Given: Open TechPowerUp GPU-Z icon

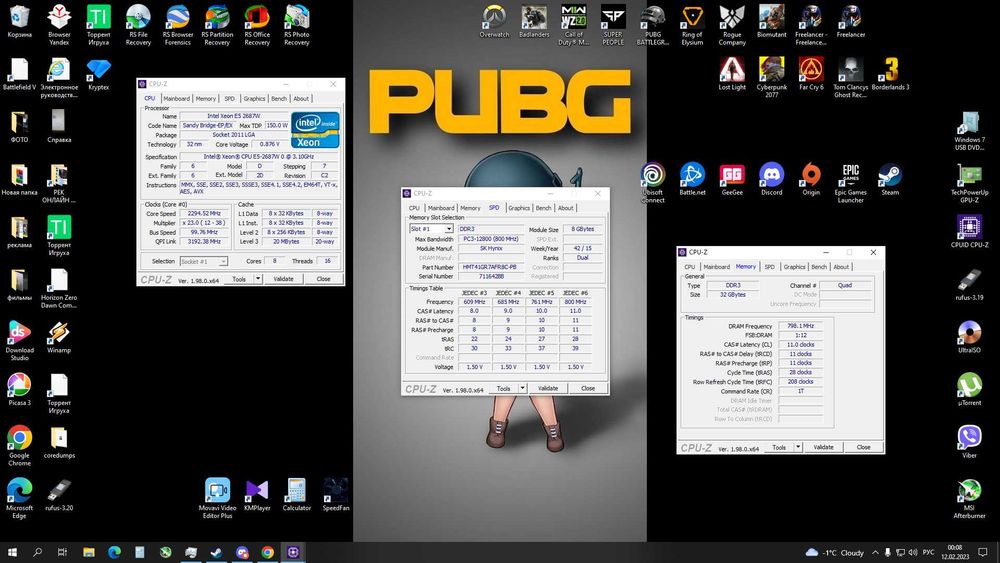Looking at the screenshot, I should pos(969,183).
